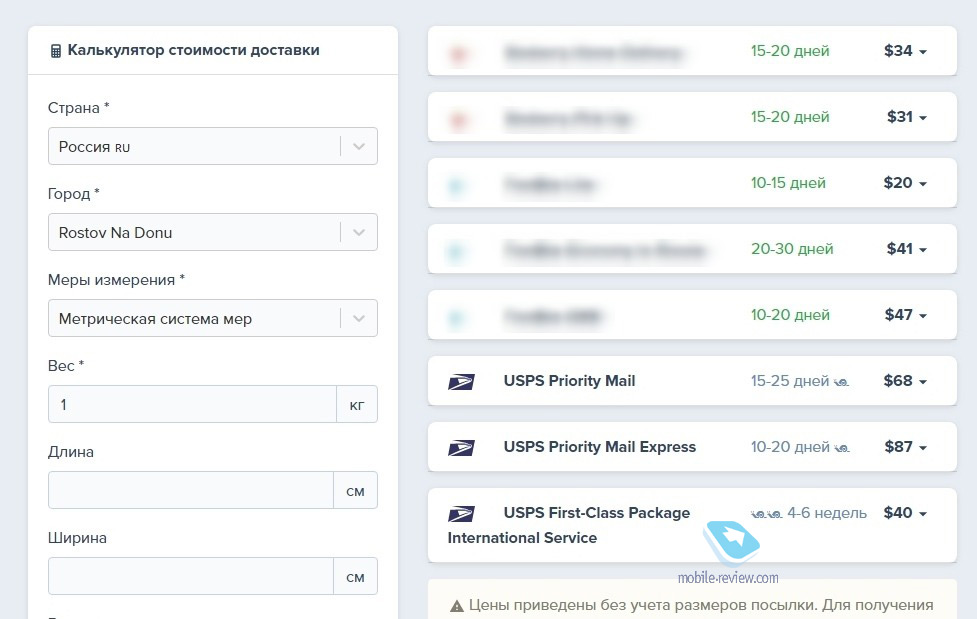Click into the Длина length field
Screen dimensions: 977x619
(x=191, y=490)
